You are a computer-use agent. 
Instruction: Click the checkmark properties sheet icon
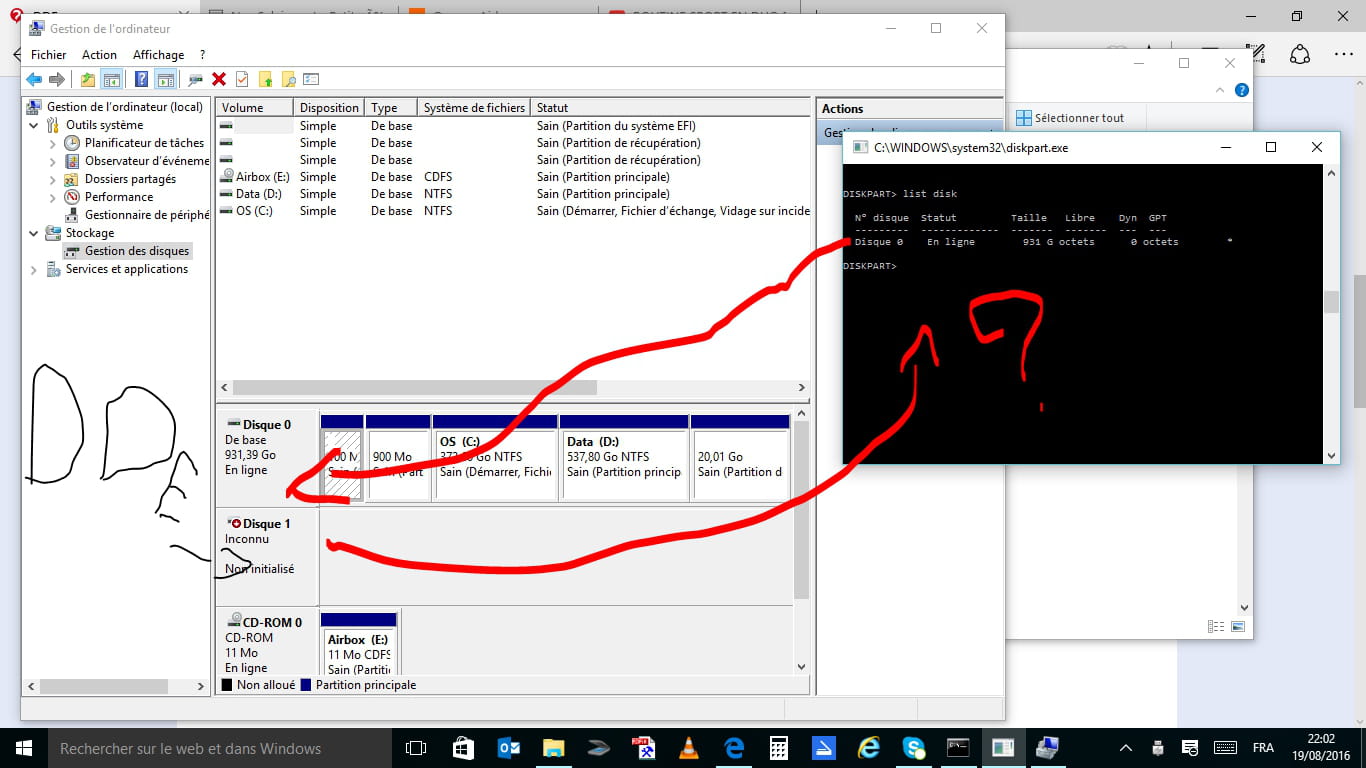pyautogui.click(x=241, y=80)
